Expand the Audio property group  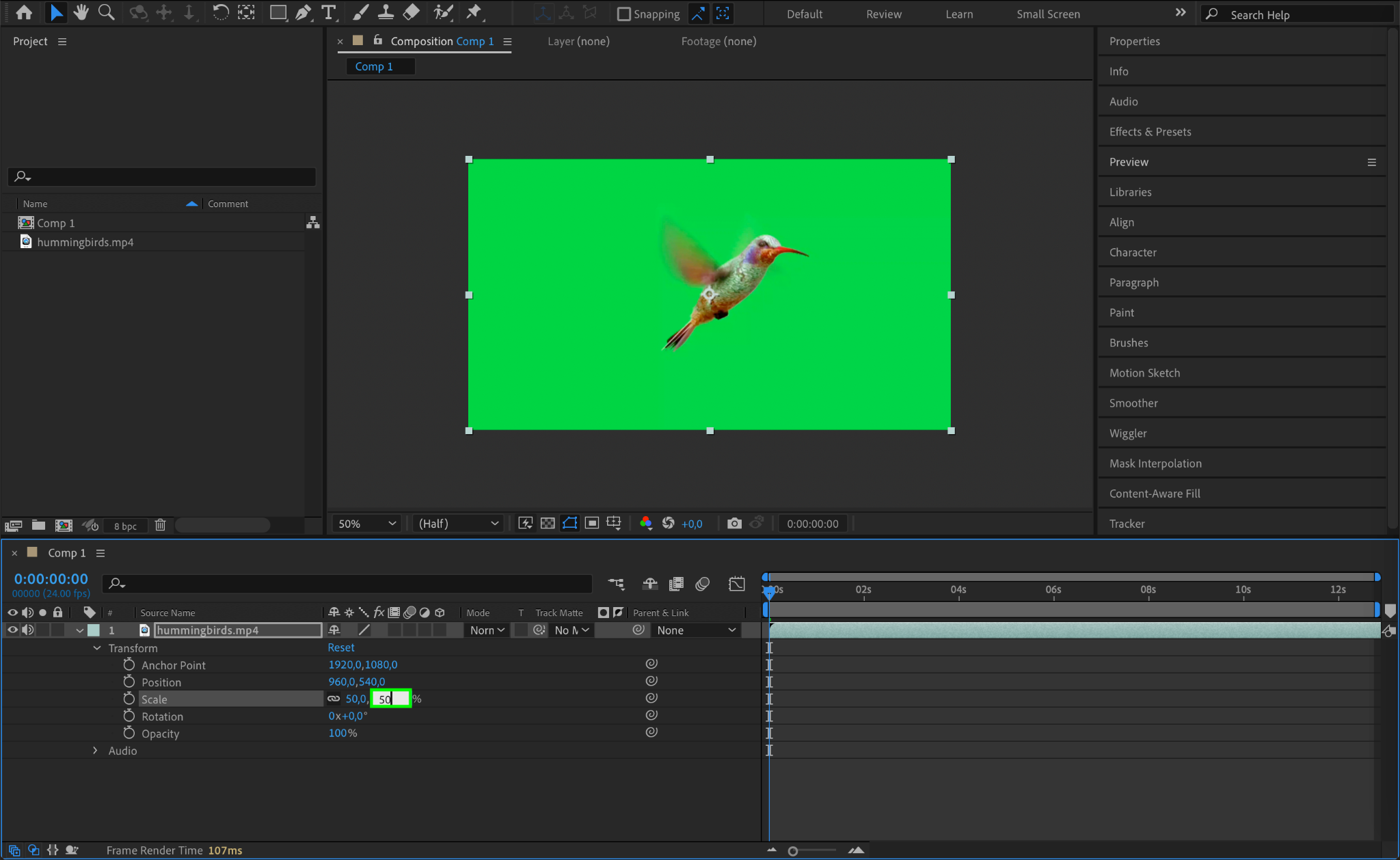pos(95,750)
